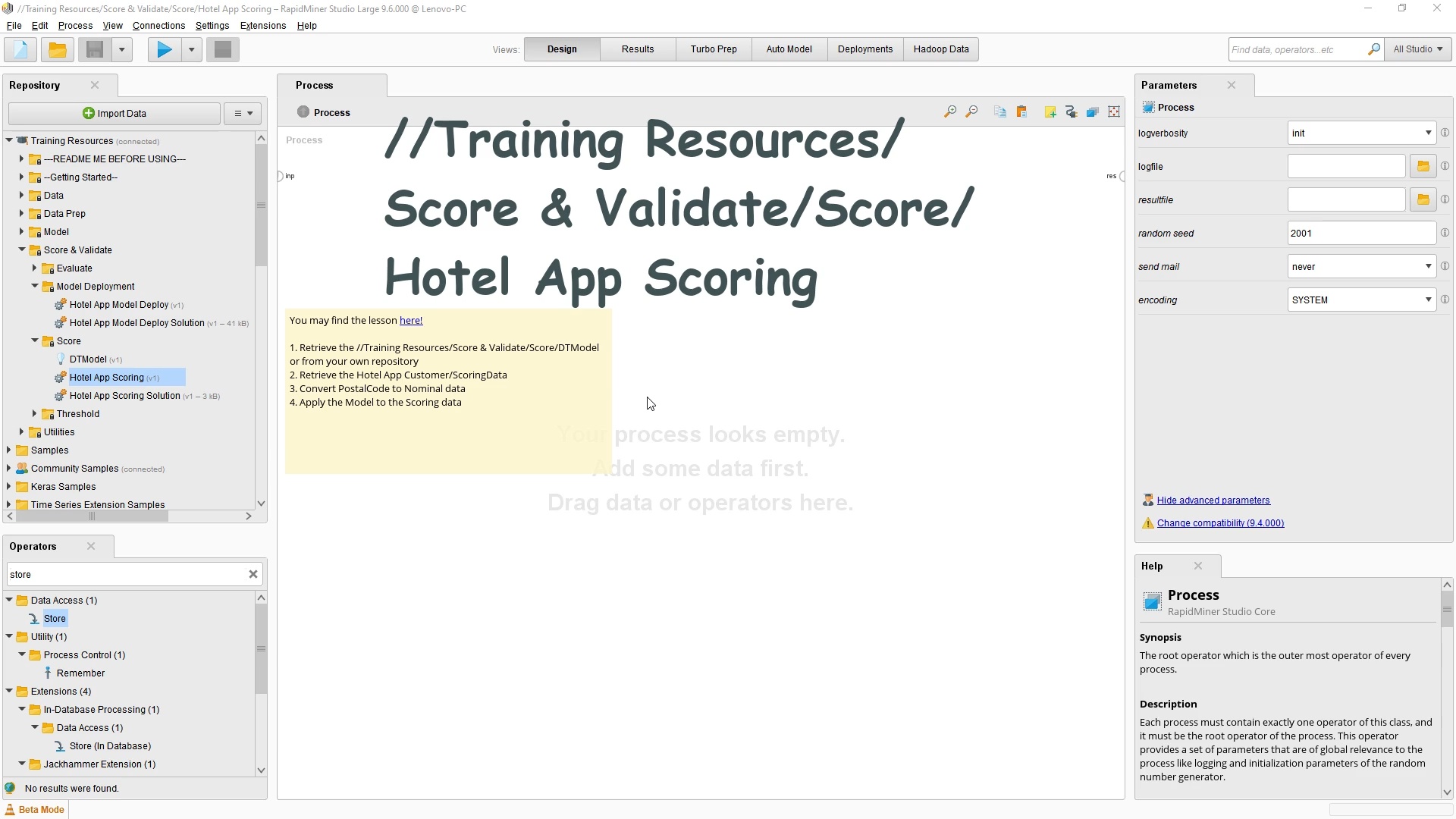1456x819 pixels.
Task: Collapse the Score & Validate folder
Action: [22, 249]
